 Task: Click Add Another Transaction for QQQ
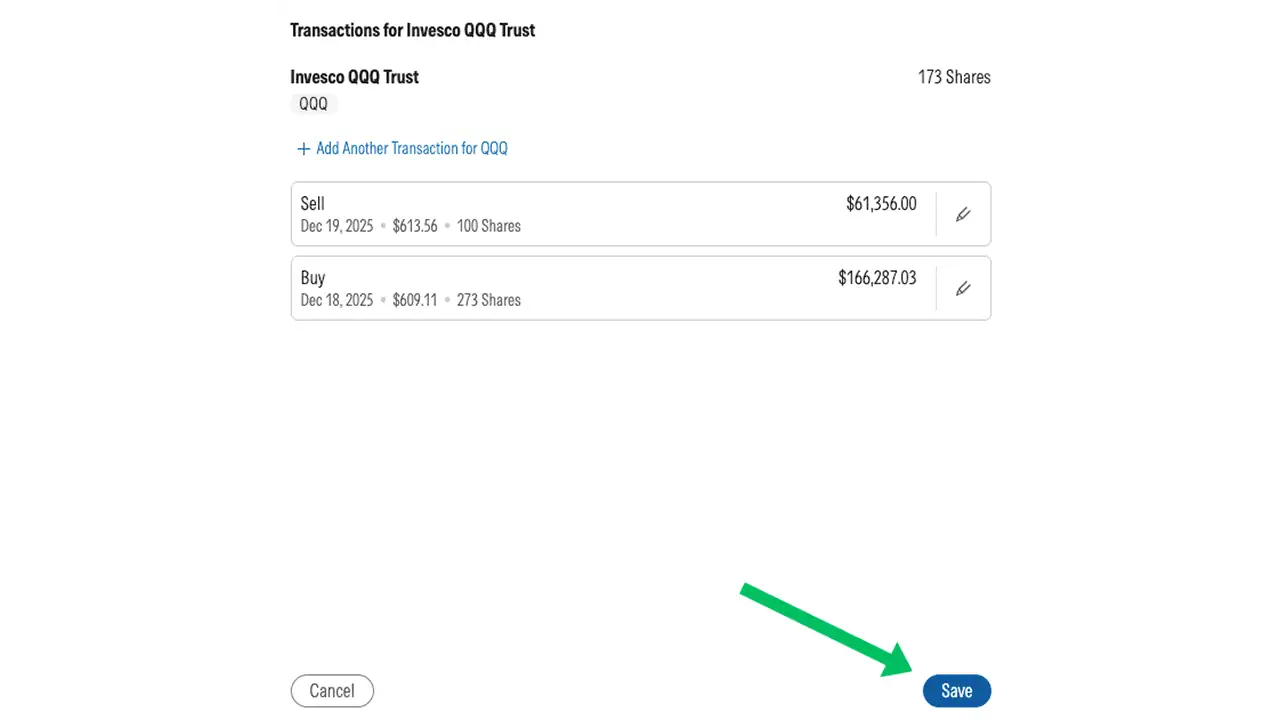click(412, 148)
